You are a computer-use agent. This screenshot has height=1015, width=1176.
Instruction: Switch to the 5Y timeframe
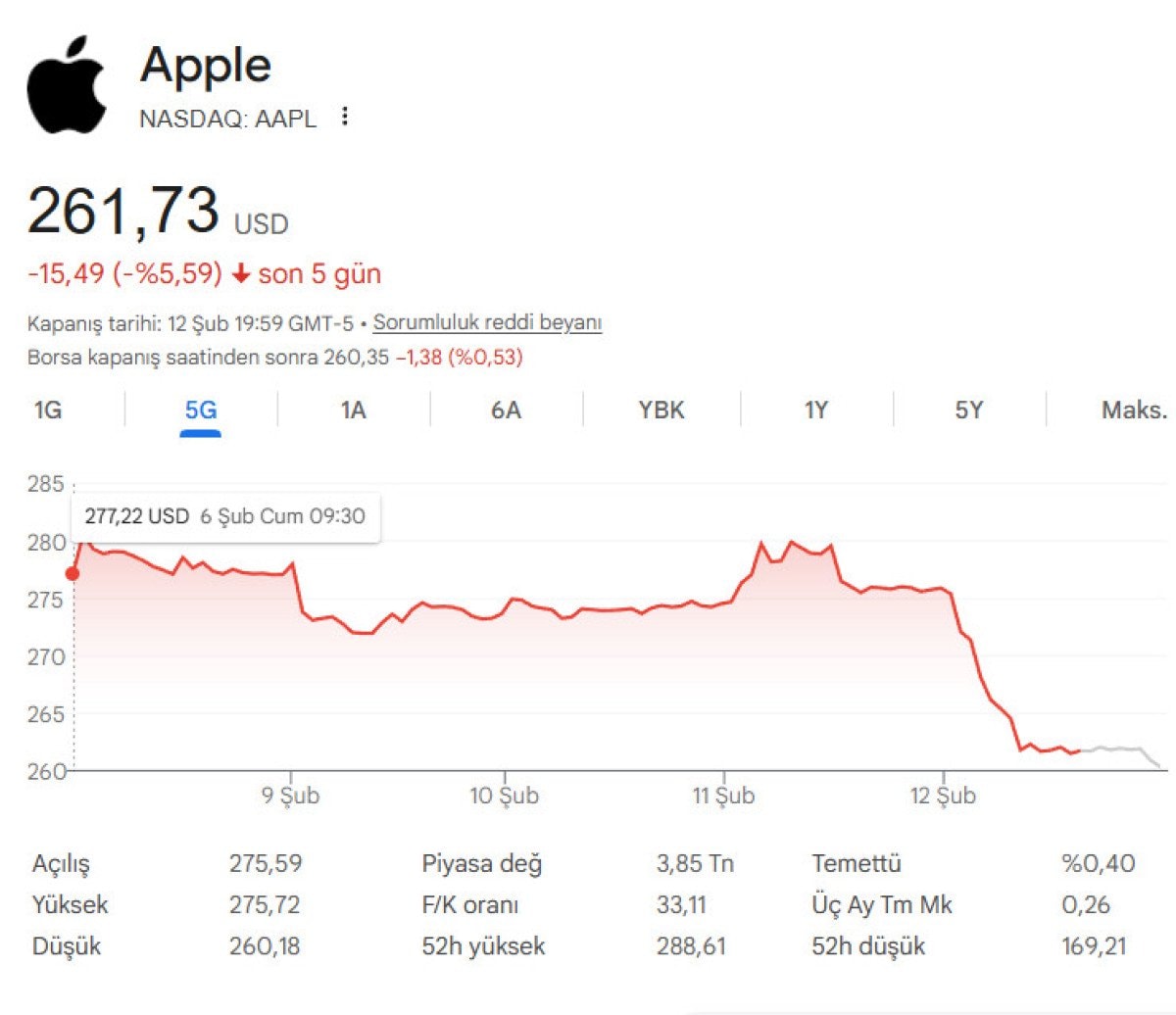coord(968,411)
